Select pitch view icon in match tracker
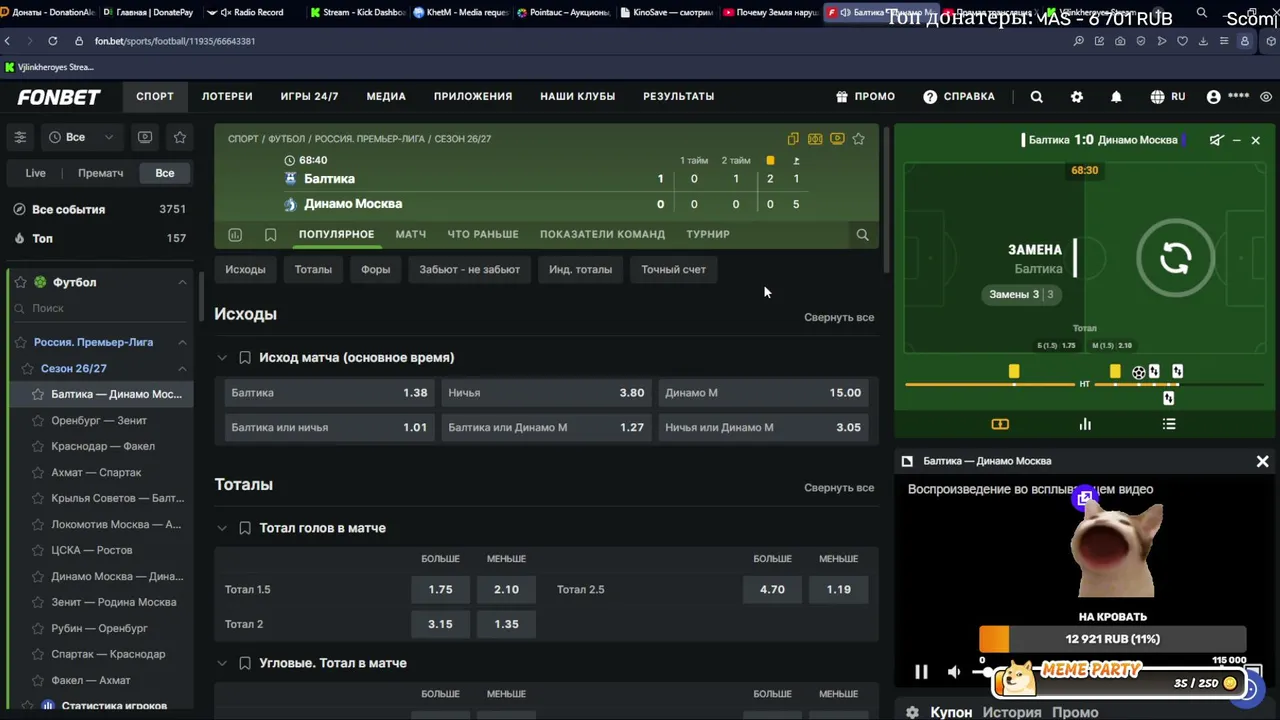 pos(1000,424)
